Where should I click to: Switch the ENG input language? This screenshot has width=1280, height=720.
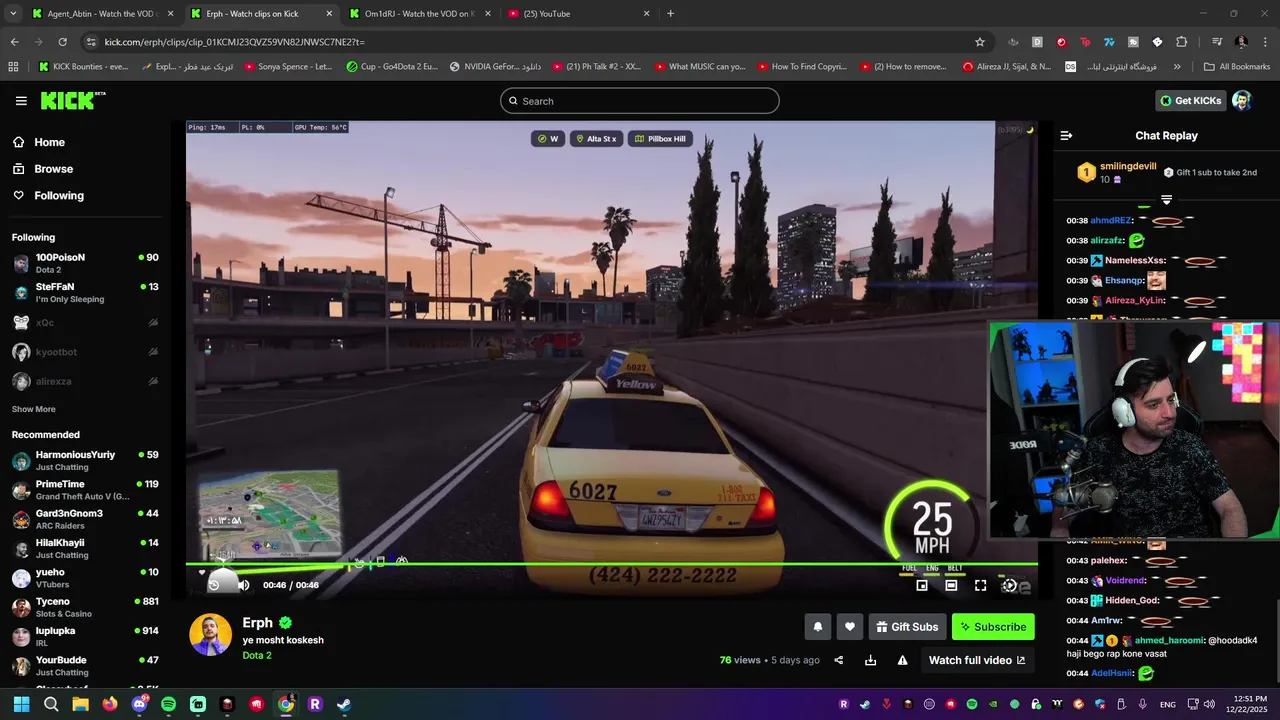[1167, 704]
